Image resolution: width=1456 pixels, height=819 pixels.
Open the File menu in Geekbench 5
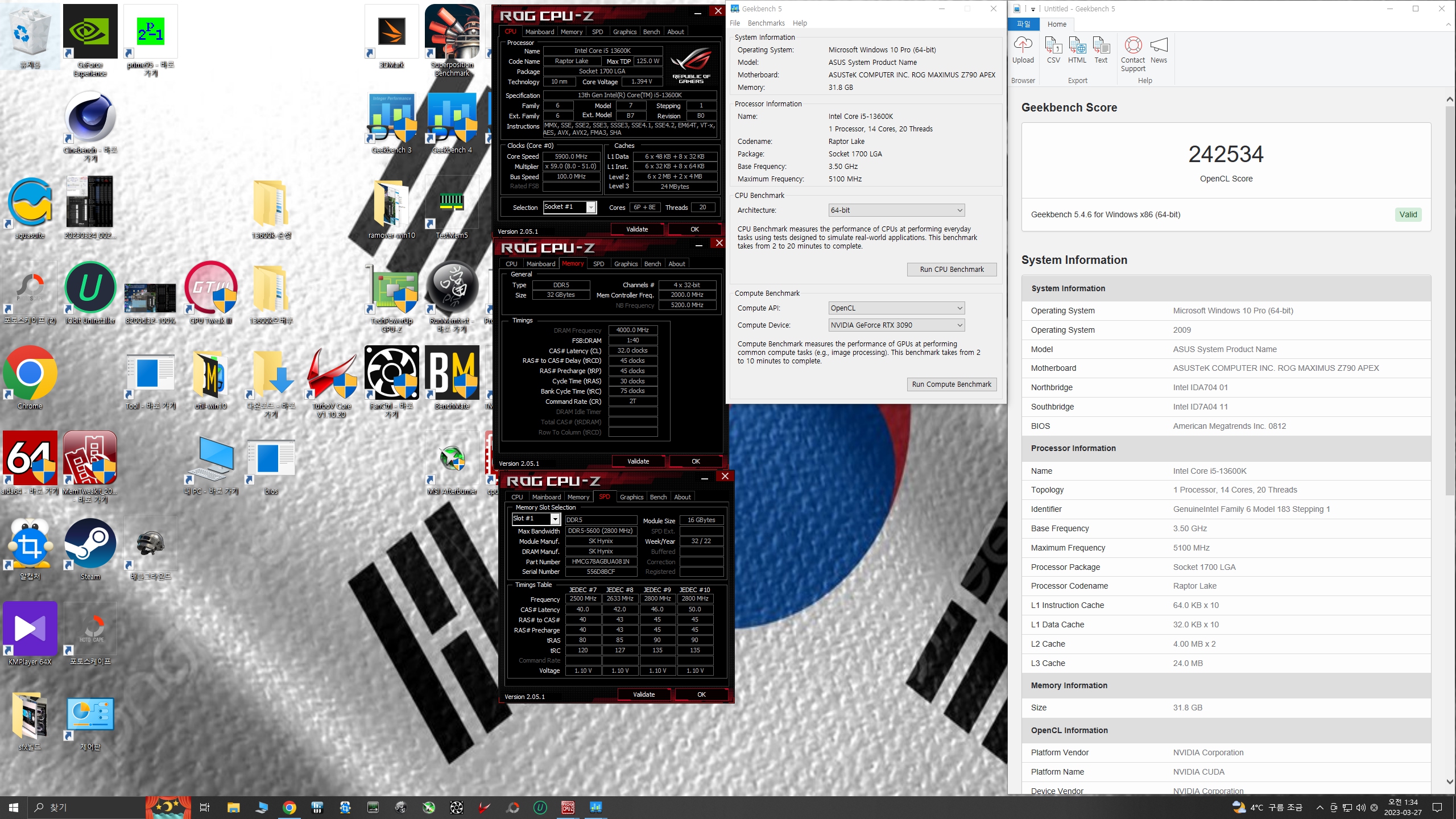(x=735, y=23)
